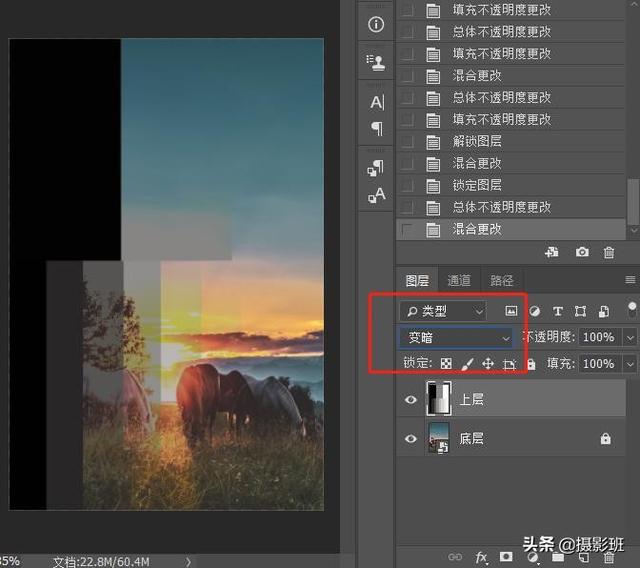Screen dimensions: 640x568
Task: Click the link layers chain icon
Action: (x=455, y=557)
